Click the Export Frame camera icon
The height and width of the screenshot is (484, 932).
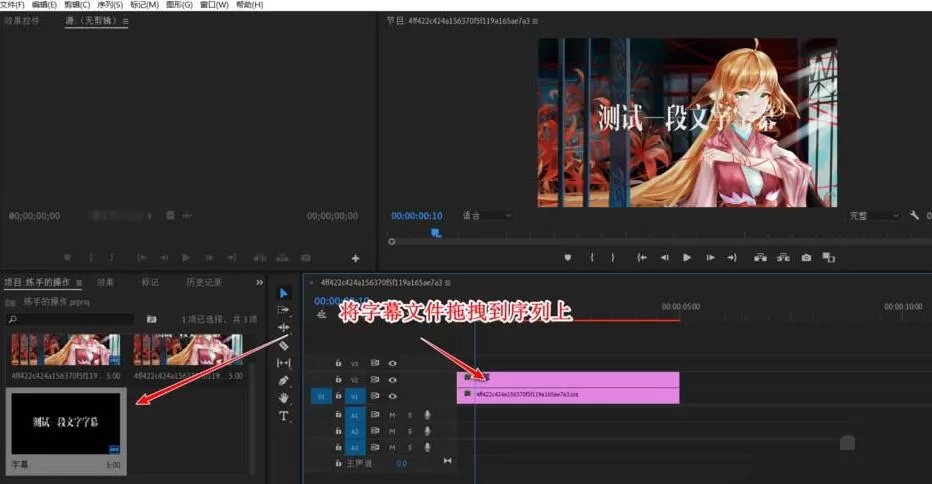pyautogui.click(x=806, y=257)
